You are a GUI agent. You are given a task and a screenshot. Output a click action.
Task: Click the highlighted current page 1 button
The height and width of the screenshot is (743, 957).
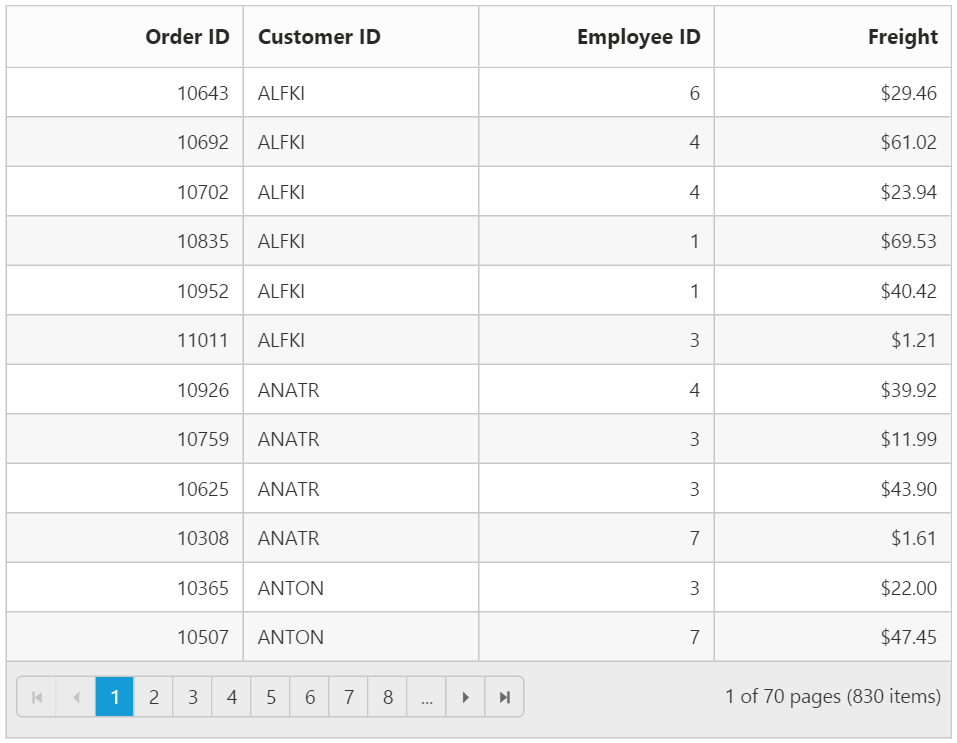point(115,697)
